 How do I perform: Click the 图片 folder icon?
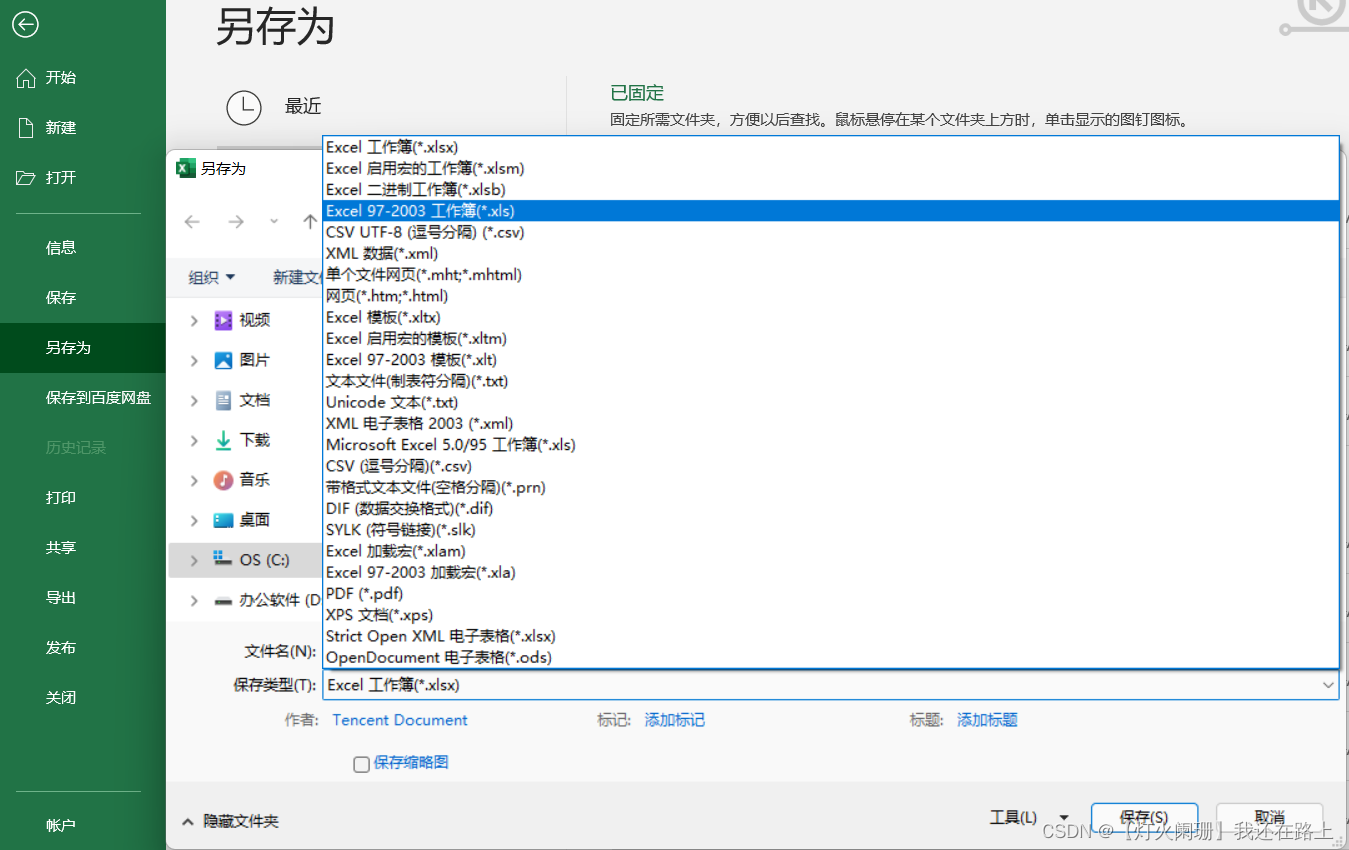pos(223,360)
